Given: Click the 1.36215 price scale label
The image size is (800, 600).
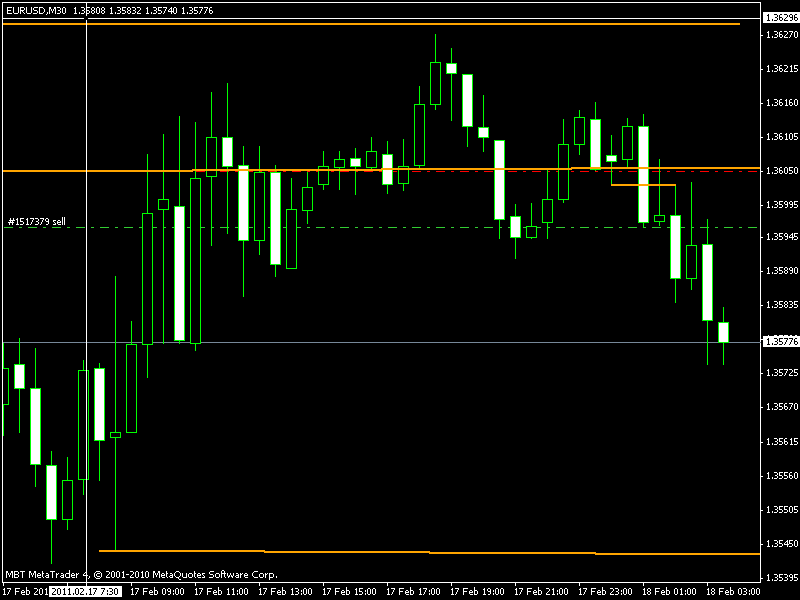Looking at the screenshot, I should pos(782,69).
